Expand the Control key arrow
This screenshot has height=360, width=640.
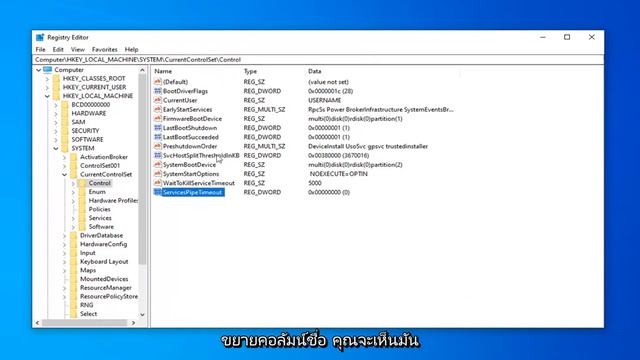pyautogui.click(x=73, y=183)
